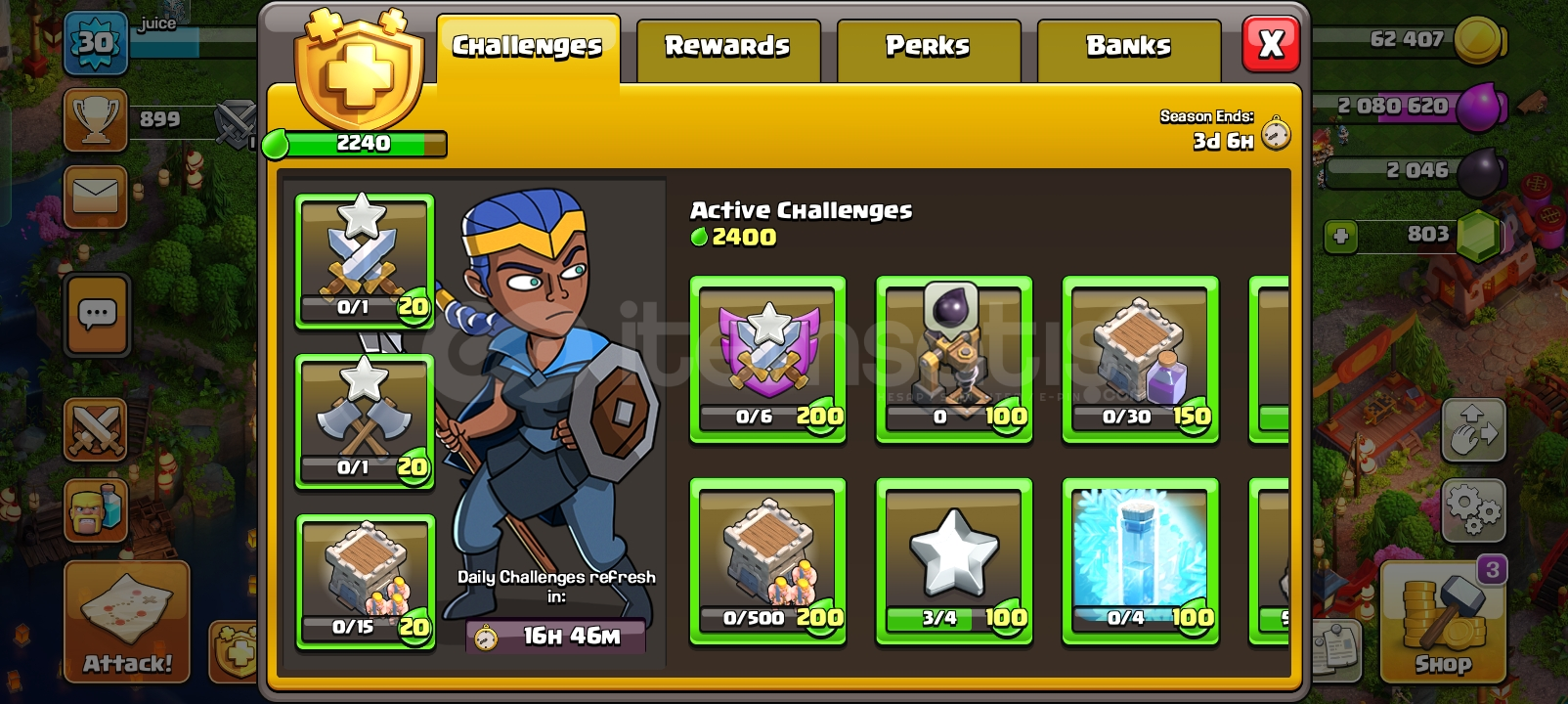Select the 3/4 star challenge tile

954,561
